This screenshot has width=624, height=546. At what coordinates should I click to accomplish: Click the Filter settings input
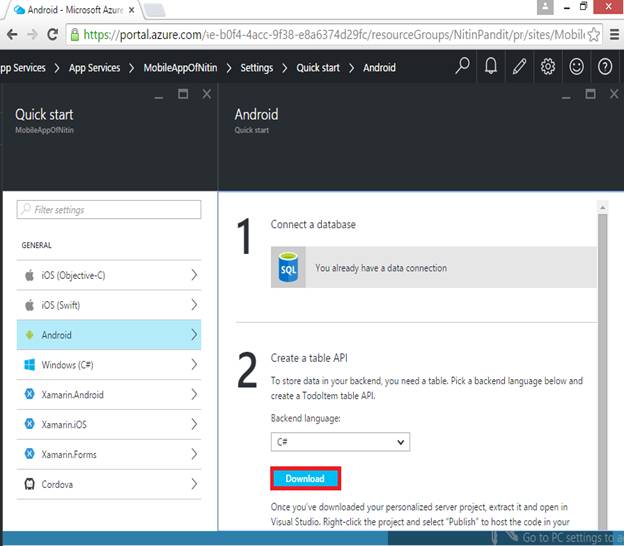tap(109, 209)
